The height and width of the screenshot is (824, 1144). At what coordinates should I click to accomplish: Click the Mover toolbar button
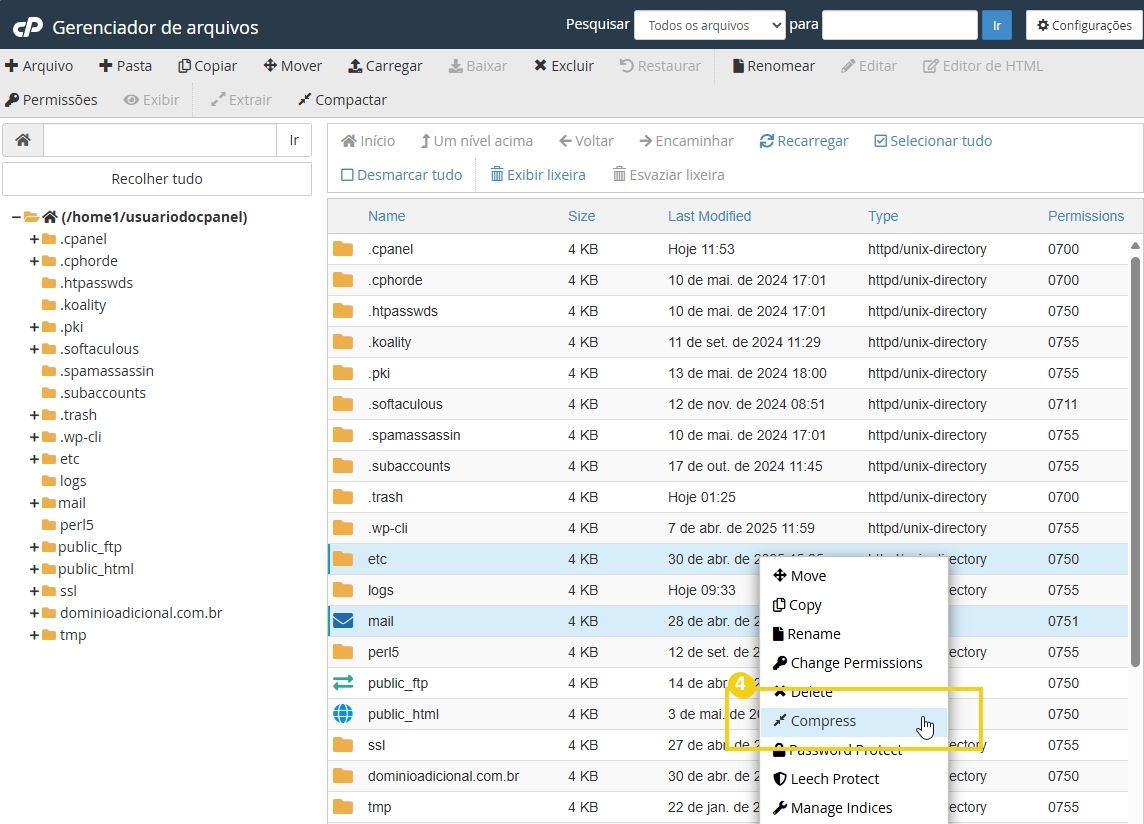coord(293,66)
